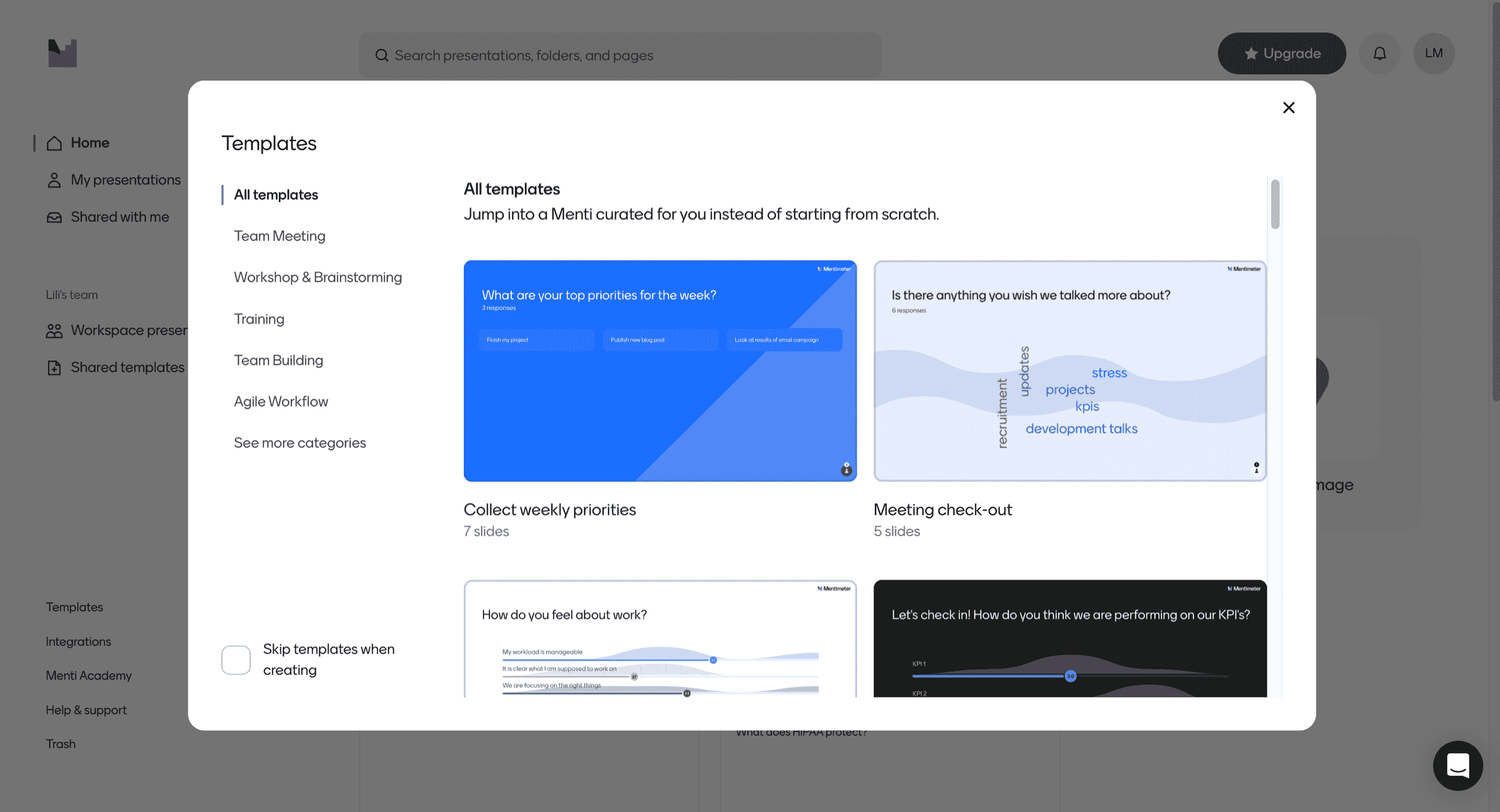1500x812 pixels.
Task: Click Lili's team label
Action: [x=72, y=295]
